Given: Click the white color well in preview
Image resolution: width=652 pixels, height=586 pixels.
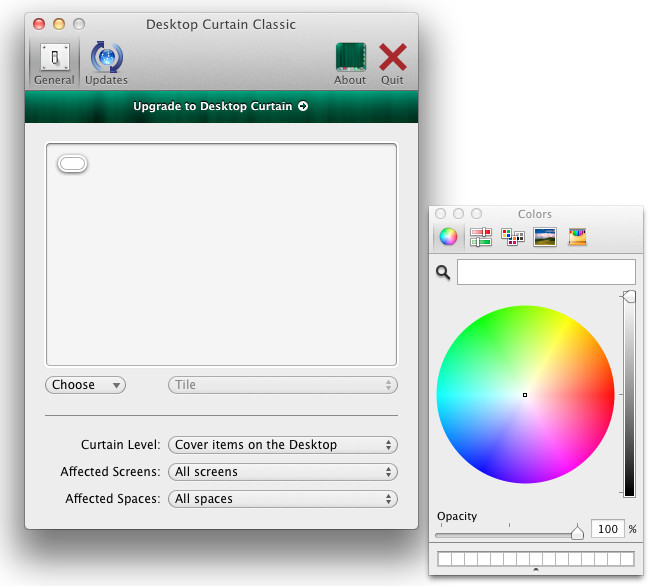Looking at the screenshot, I should point(73,164).
